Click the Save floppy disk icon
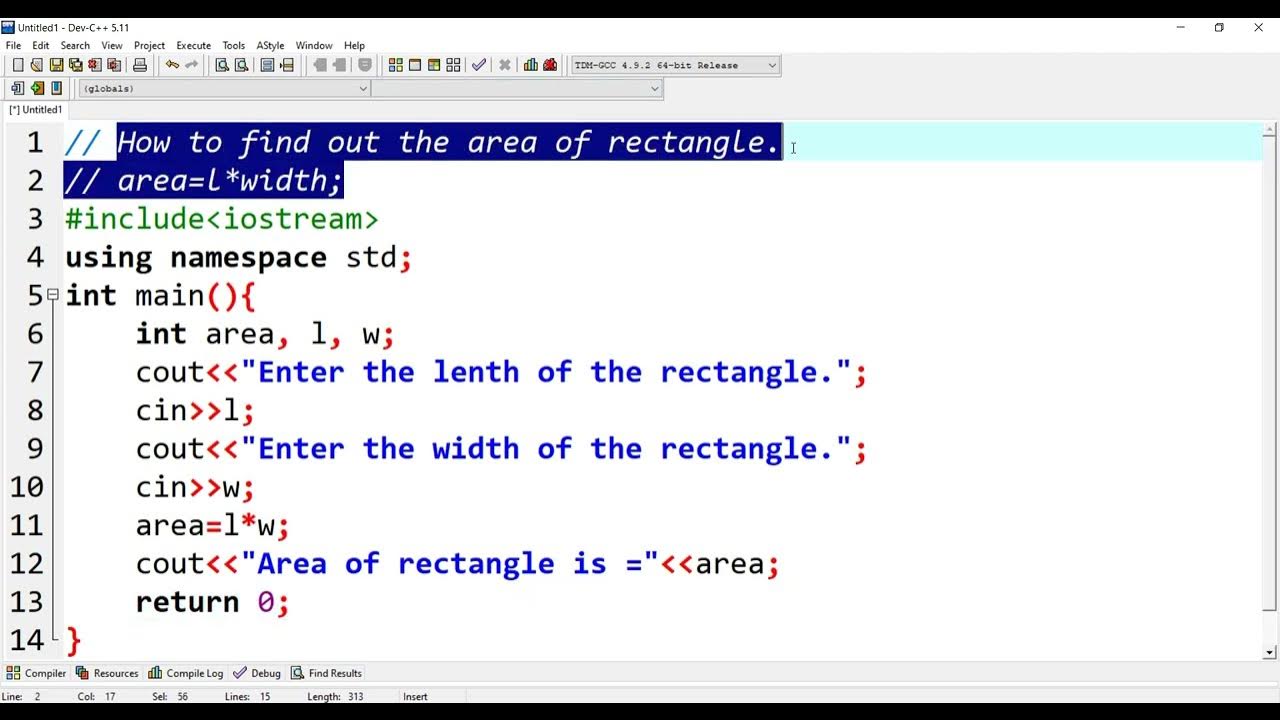1280x720 pixels. tap(57, 65)
